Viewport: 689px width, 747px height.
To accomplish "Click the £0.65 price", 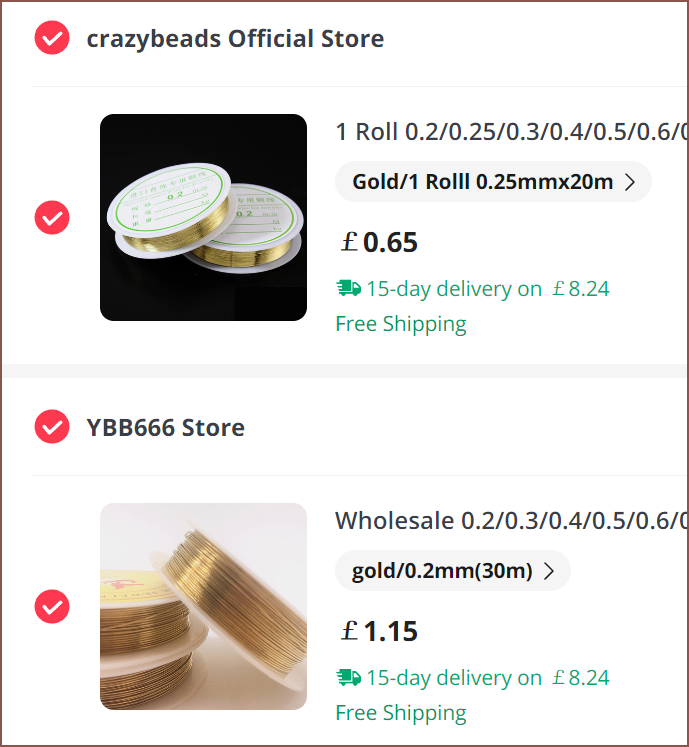I will click(378, 243).
